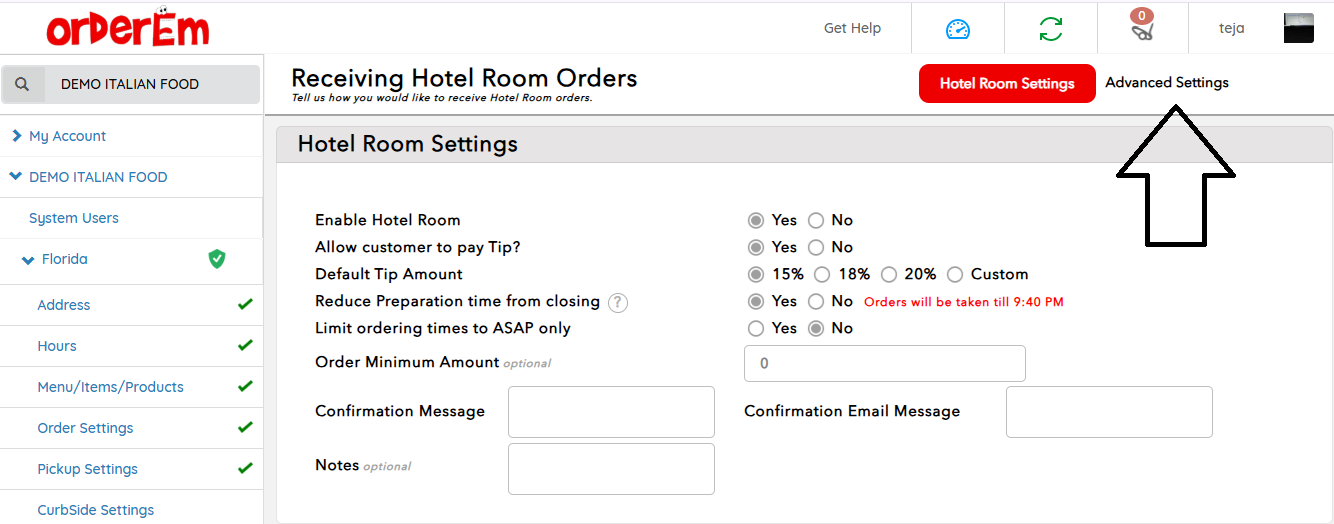The image size is (1334, 524).
Task: Collapse the Florida location node
Action: (28, 260)
